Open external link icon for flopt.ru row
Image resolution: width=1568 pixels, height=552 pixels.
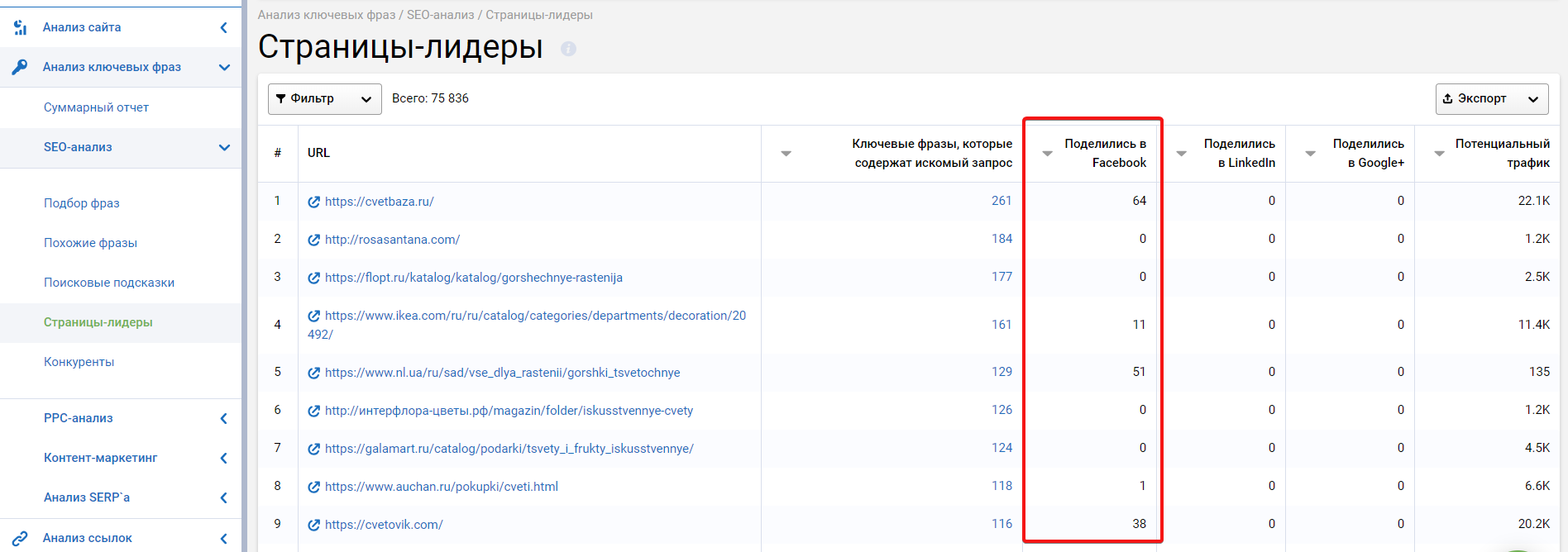tap(314, 278)
